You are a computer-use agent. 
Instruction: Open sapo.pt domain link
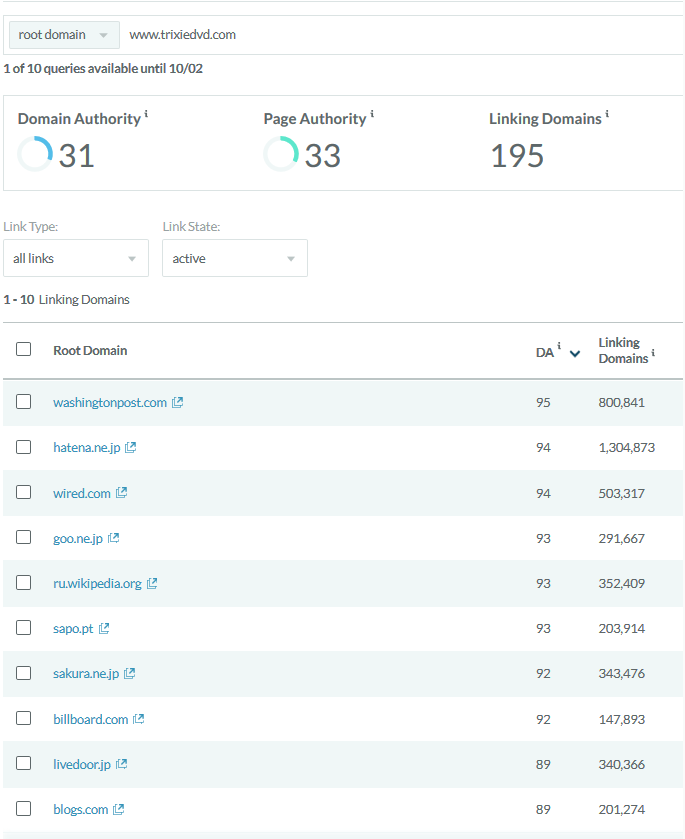(73, 628)
